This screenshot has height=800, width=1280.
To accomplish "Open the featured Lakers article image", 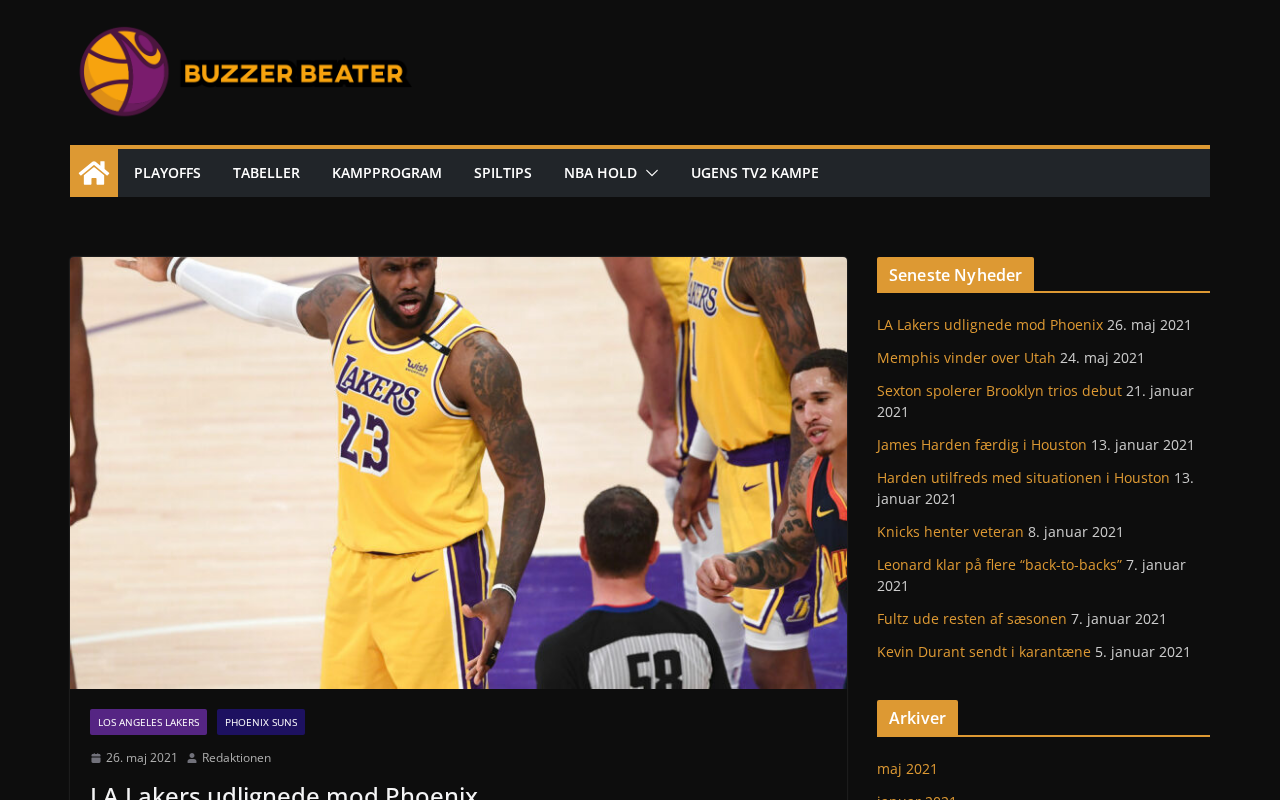I will point(458,473).
